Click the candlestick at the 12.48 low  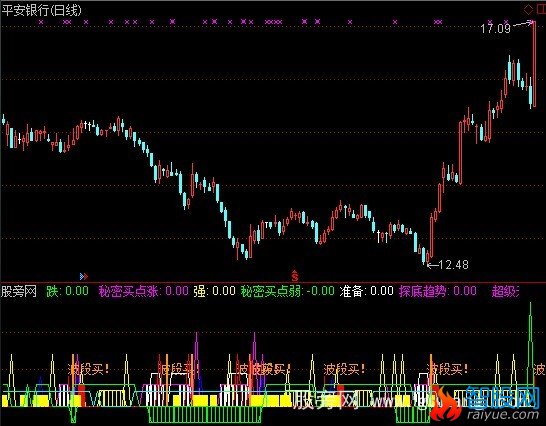click(428, 259)
